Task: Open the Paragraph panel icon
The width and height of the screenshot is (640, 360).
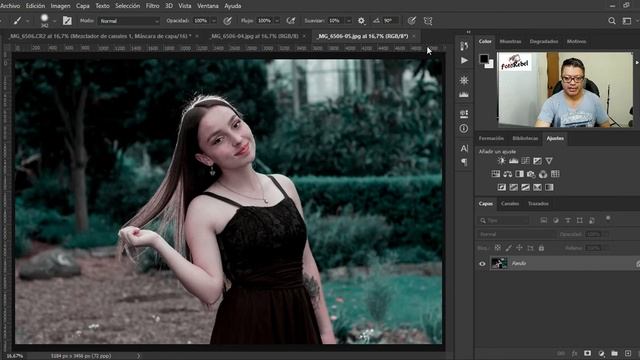Action: tap(464, 162)
